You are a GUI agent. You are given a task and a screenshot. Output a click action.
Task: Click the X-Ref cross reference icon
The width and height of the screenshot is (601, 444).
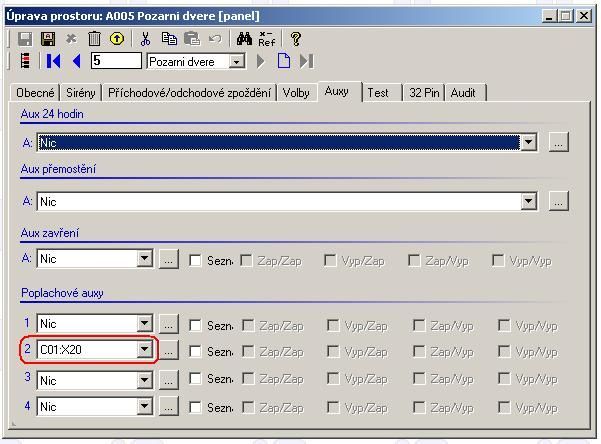267,39
